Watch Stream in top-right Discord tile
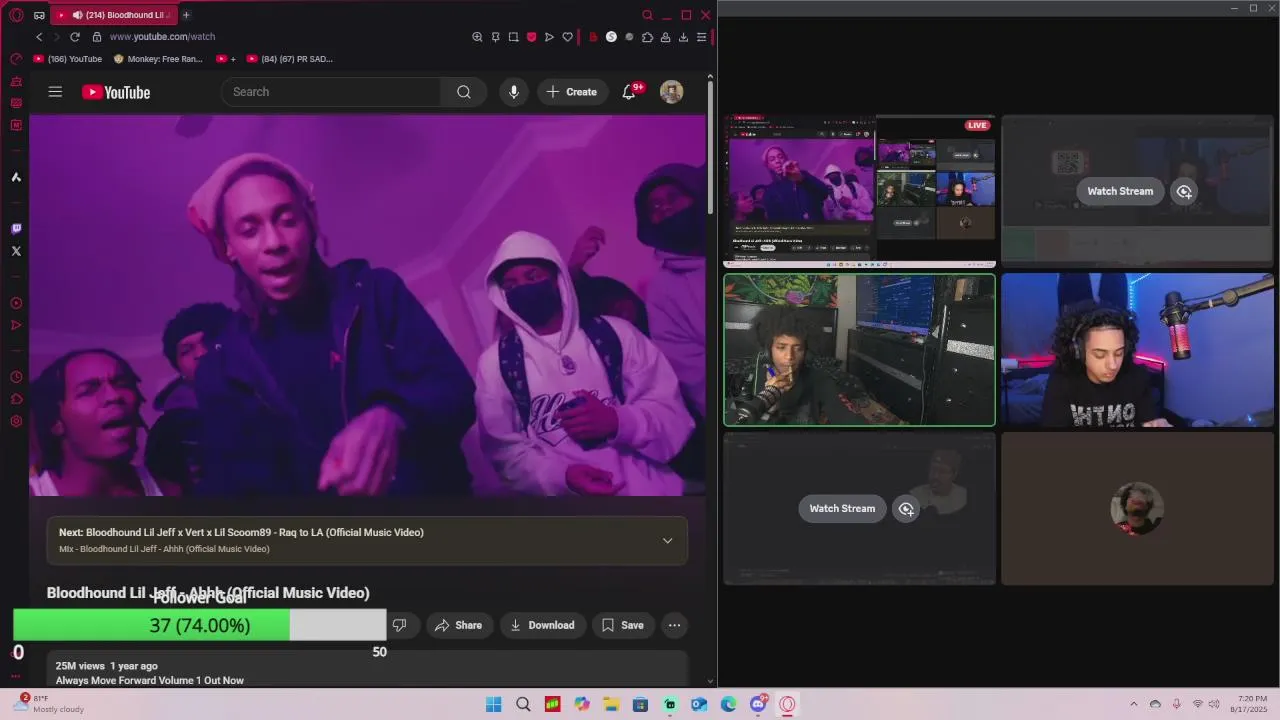This screenshot has height=720, width=1280. coord(1120,191)
